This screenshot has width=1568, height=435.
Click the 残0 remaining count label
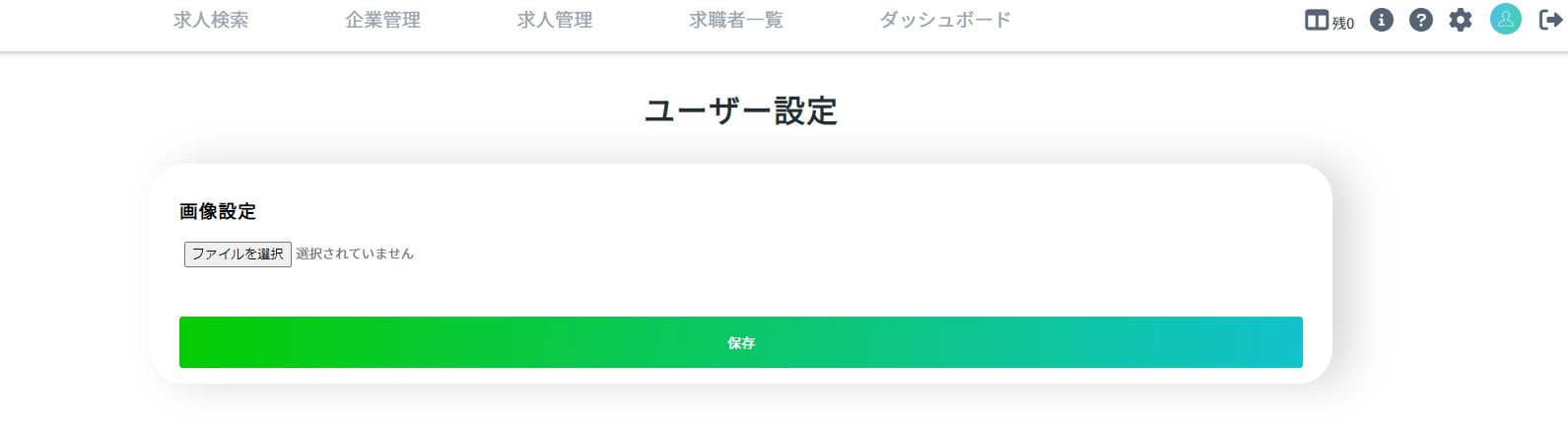click(1343, 23)
